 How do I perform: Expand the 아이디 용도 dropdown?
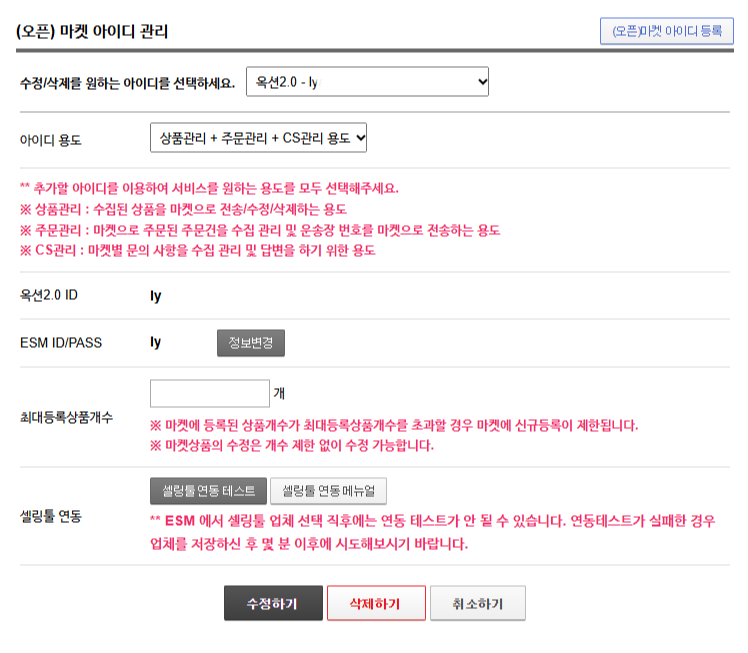click(x=258, y=139)
